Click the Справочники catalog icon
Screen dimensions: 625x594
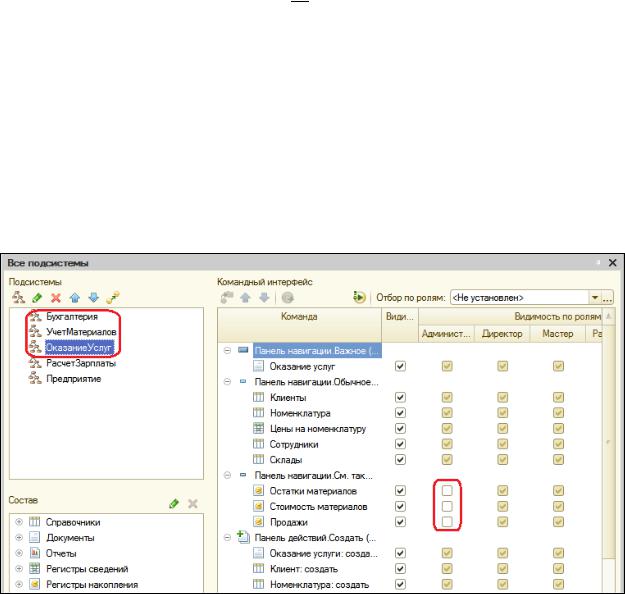tap(35, 522)
